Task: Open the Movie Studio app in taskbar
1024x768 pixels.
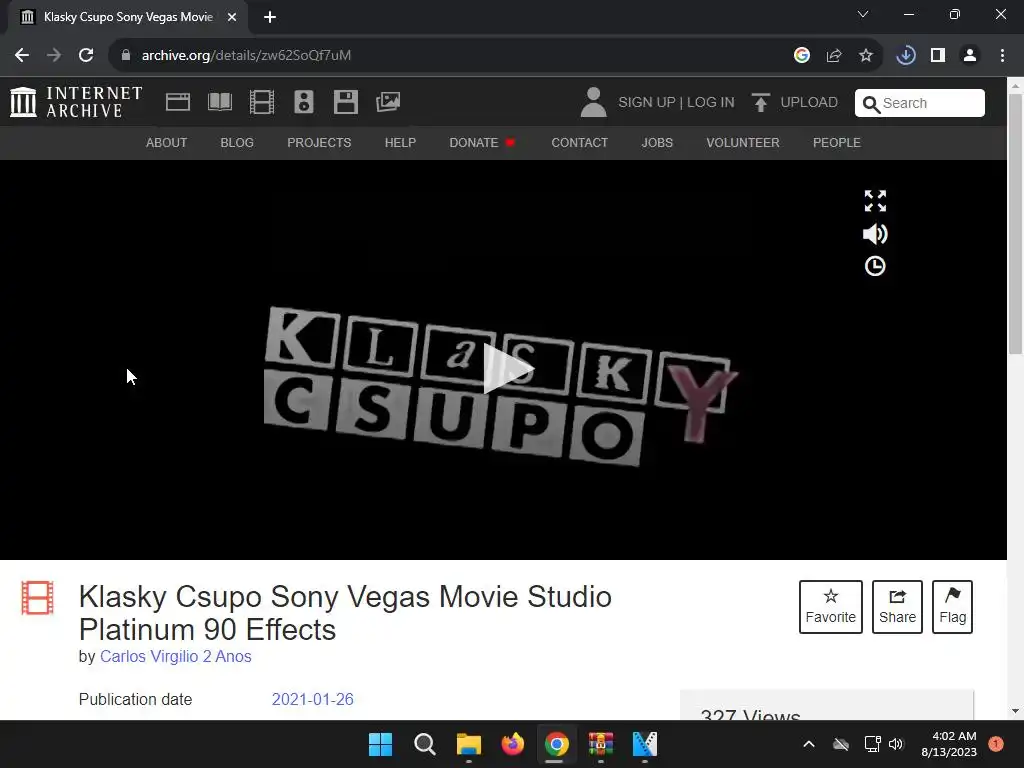Action: 645,744
